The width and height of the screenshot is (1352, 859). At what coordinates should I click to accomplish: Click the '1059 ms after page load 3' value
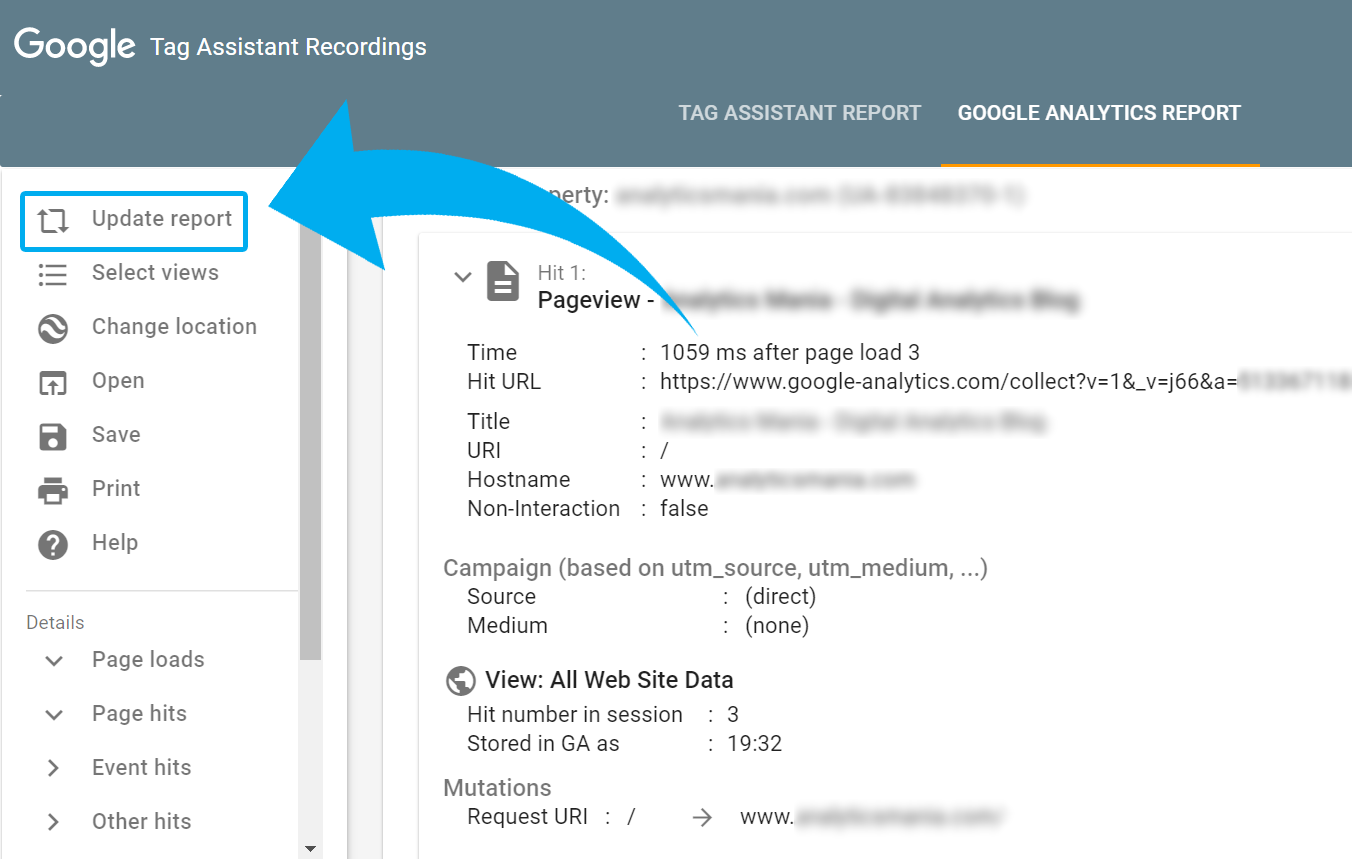pos(790,352)
